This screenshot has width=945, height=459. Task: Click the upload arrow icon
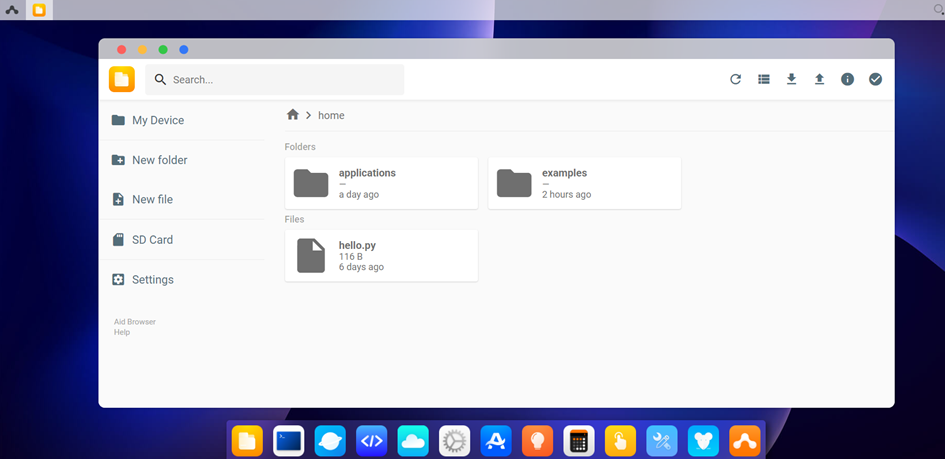pyautogui.click(x=819, y=79)
